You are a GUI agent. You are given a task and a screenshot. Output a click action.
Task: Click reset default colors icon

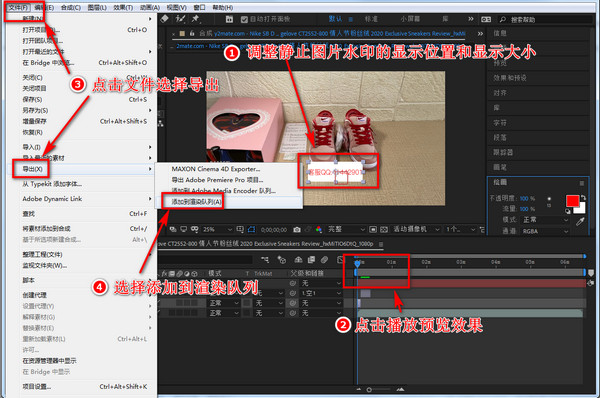point(568,211)
